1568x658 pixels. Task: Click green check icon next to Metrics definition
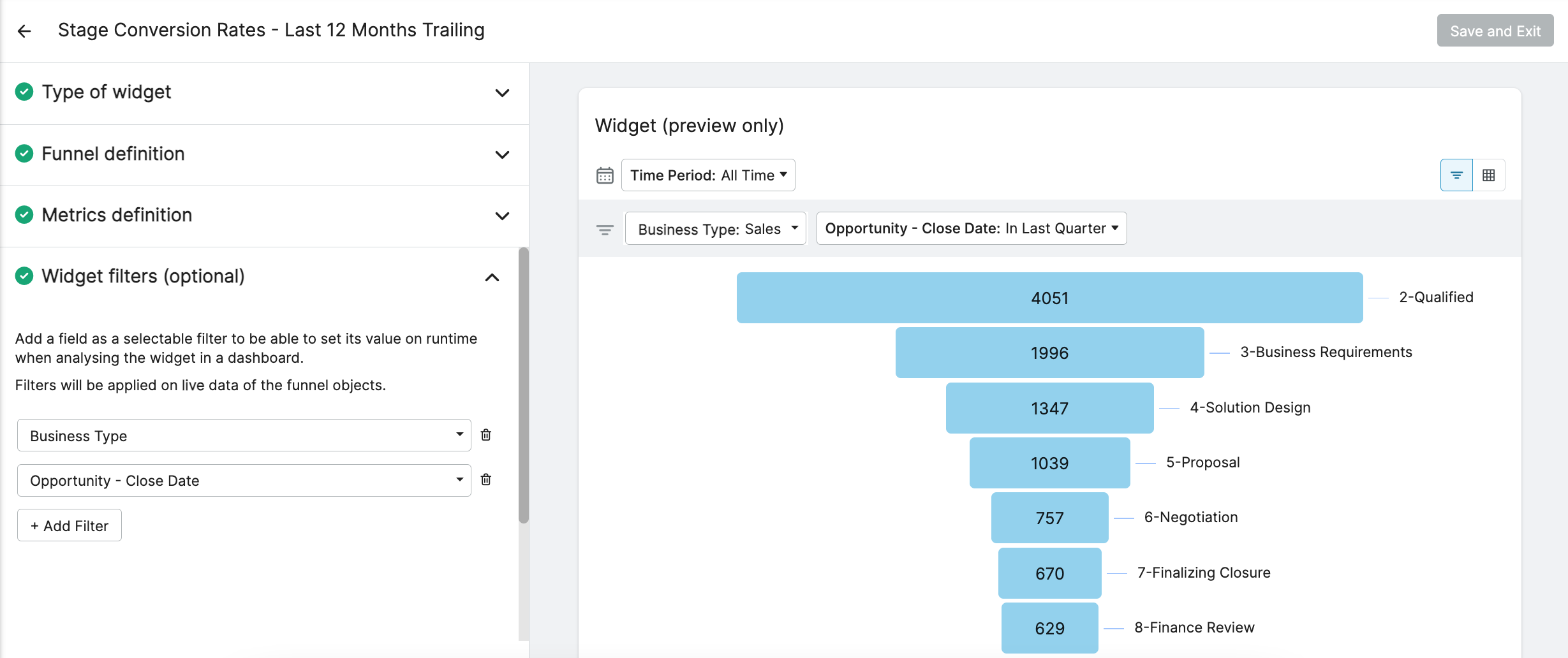24,215
